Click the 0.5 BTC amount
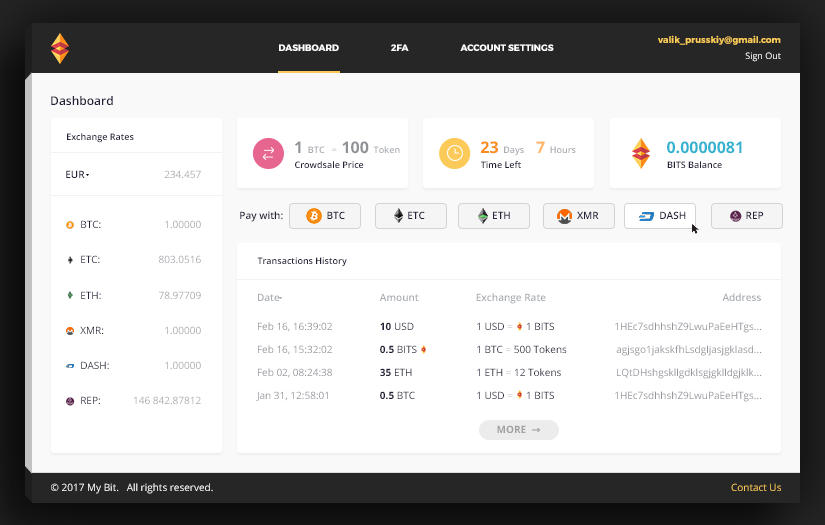 (397, 396)
